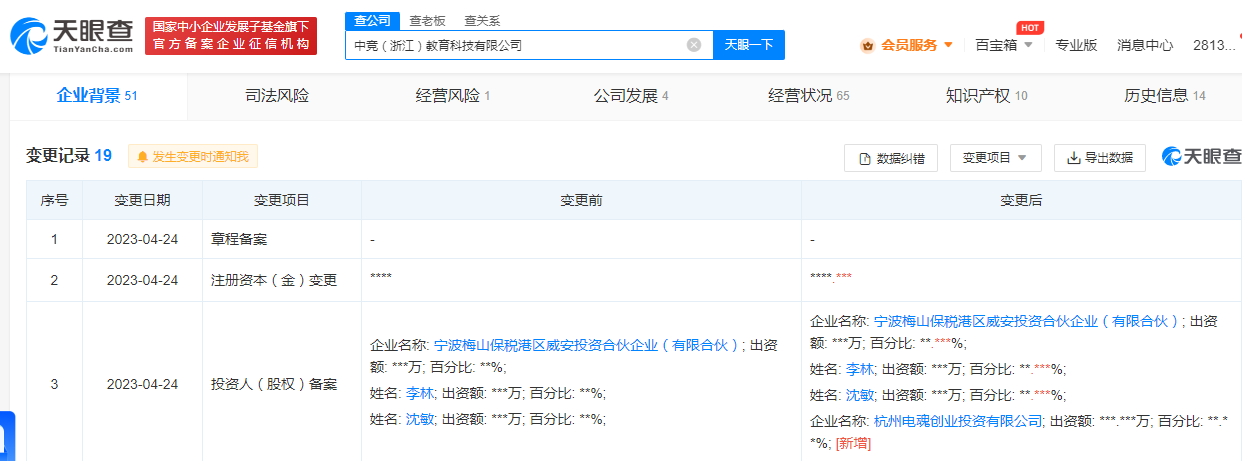Switch to the 查公司 search tab

[x=373, y=20]
